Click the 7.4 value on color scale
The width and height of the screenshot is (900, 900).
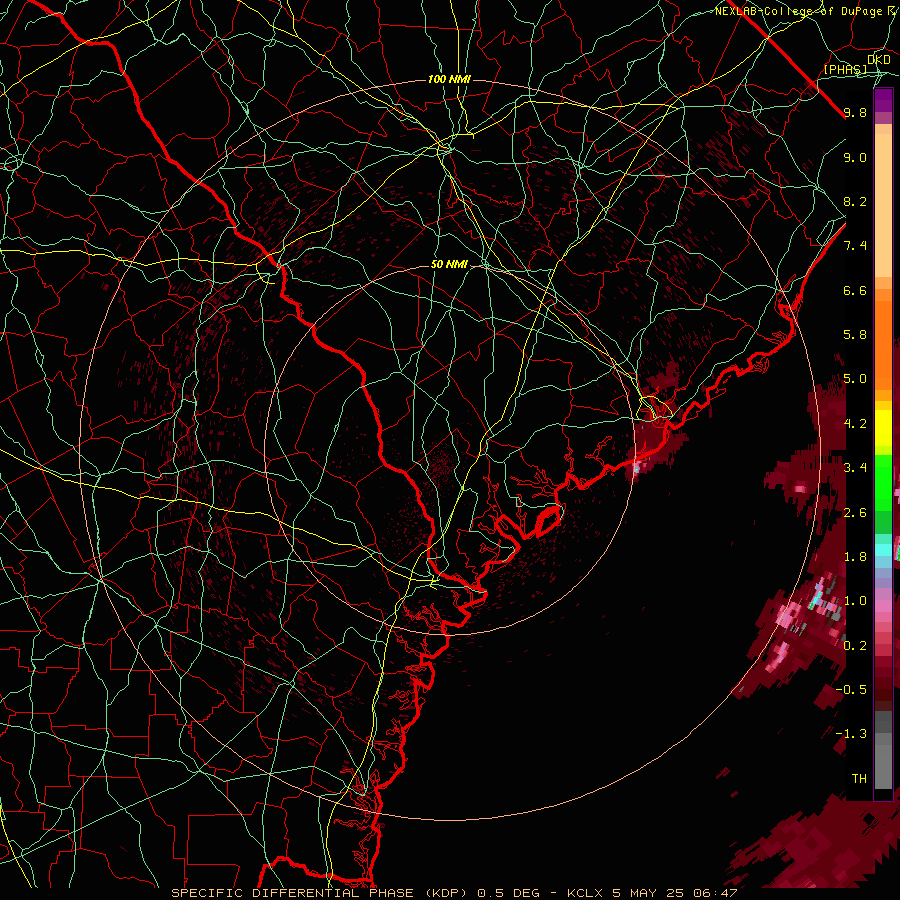(855, 246)
